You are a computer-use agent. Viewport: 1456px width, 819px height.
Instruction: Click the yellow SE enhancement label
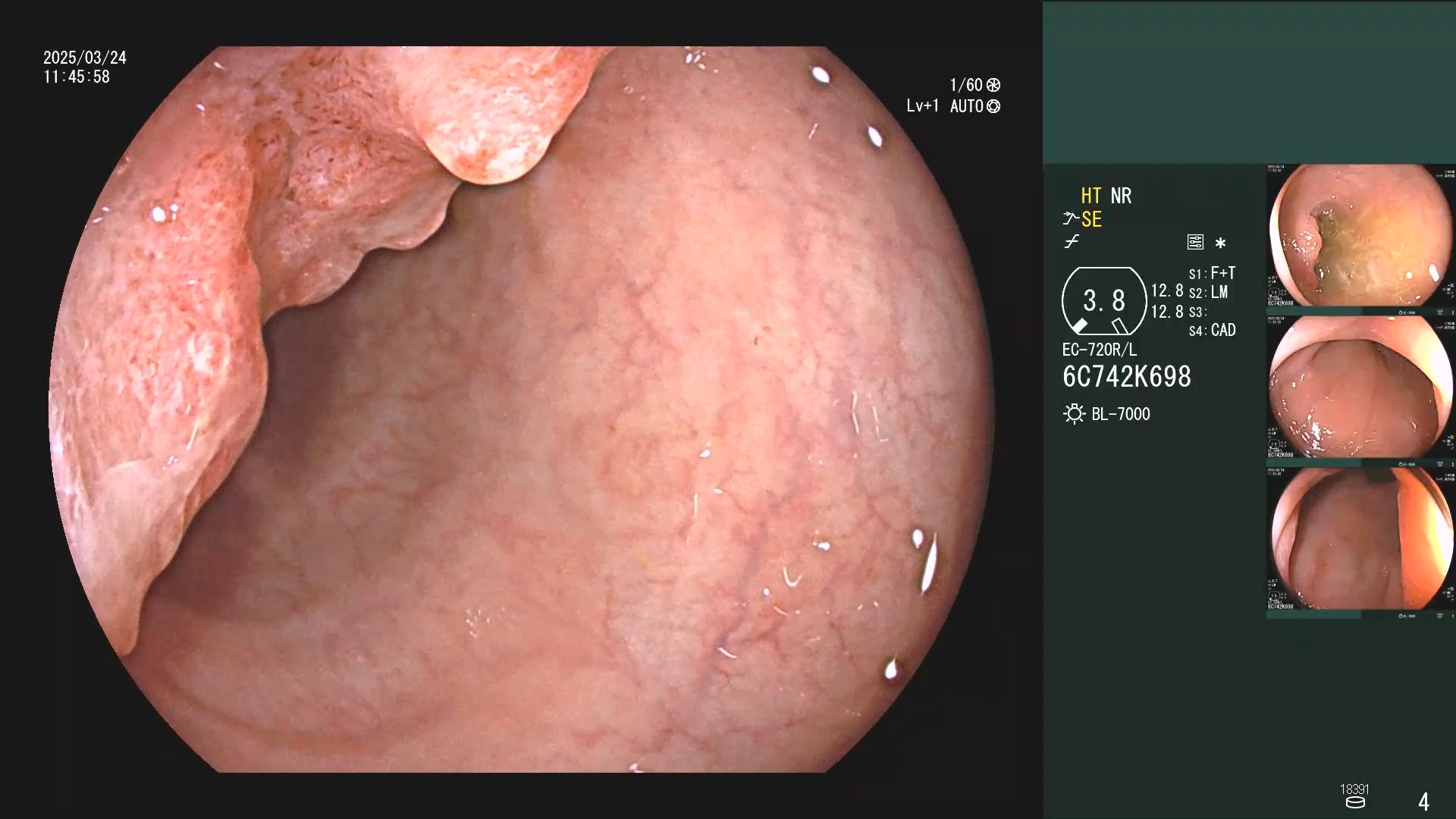[x=1091, y=220]
